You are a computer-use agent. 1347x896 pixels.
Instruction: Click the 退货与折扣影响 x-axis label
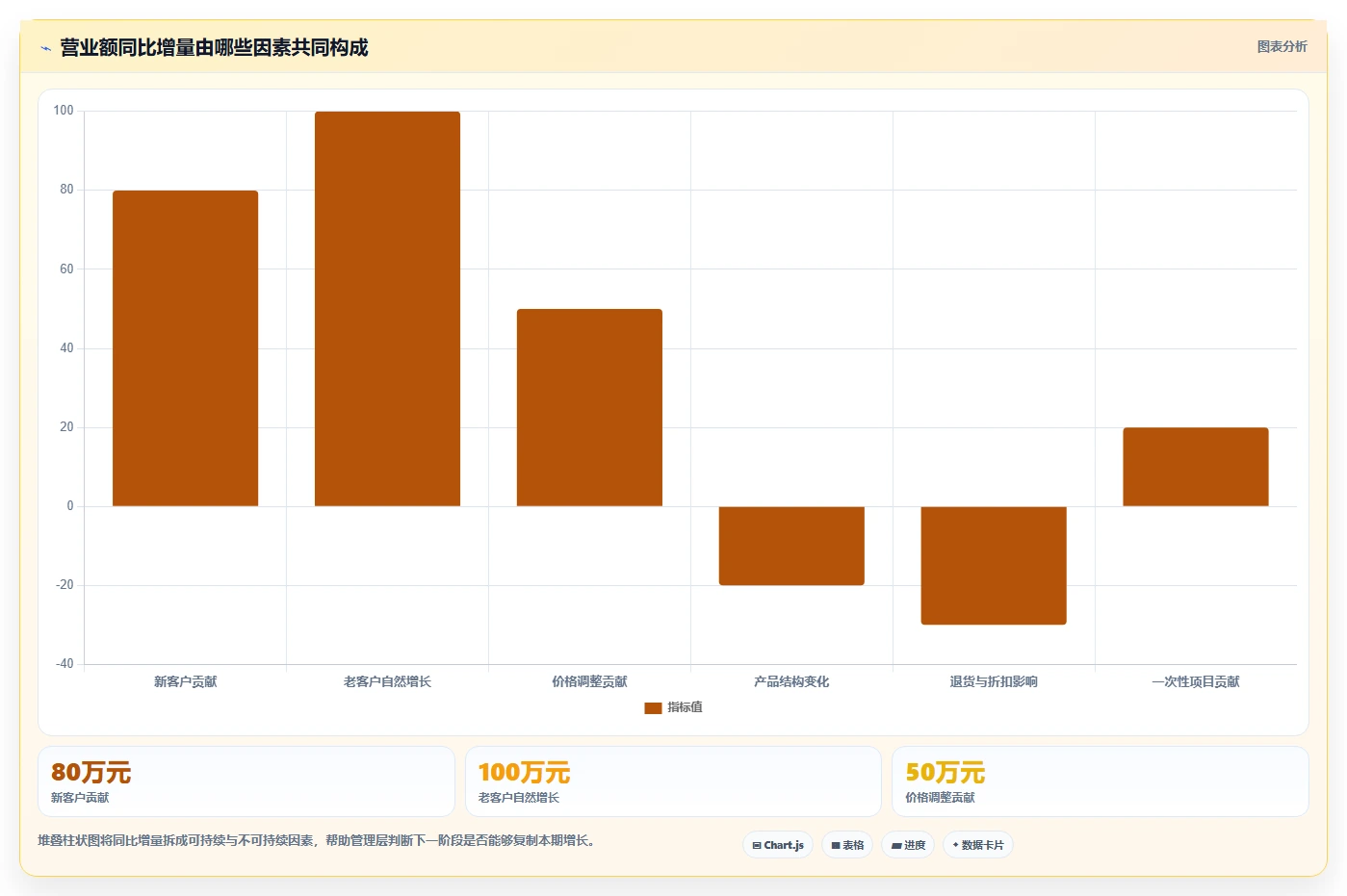[994, 681]
